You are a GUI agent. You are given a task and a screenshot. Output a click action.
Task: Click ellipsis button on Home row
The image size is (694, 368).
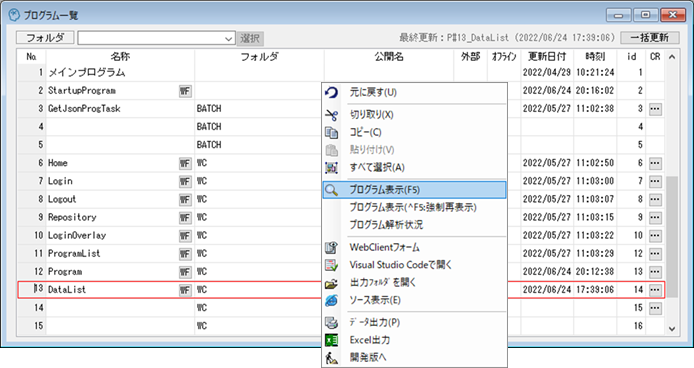(x=655, y=163)
